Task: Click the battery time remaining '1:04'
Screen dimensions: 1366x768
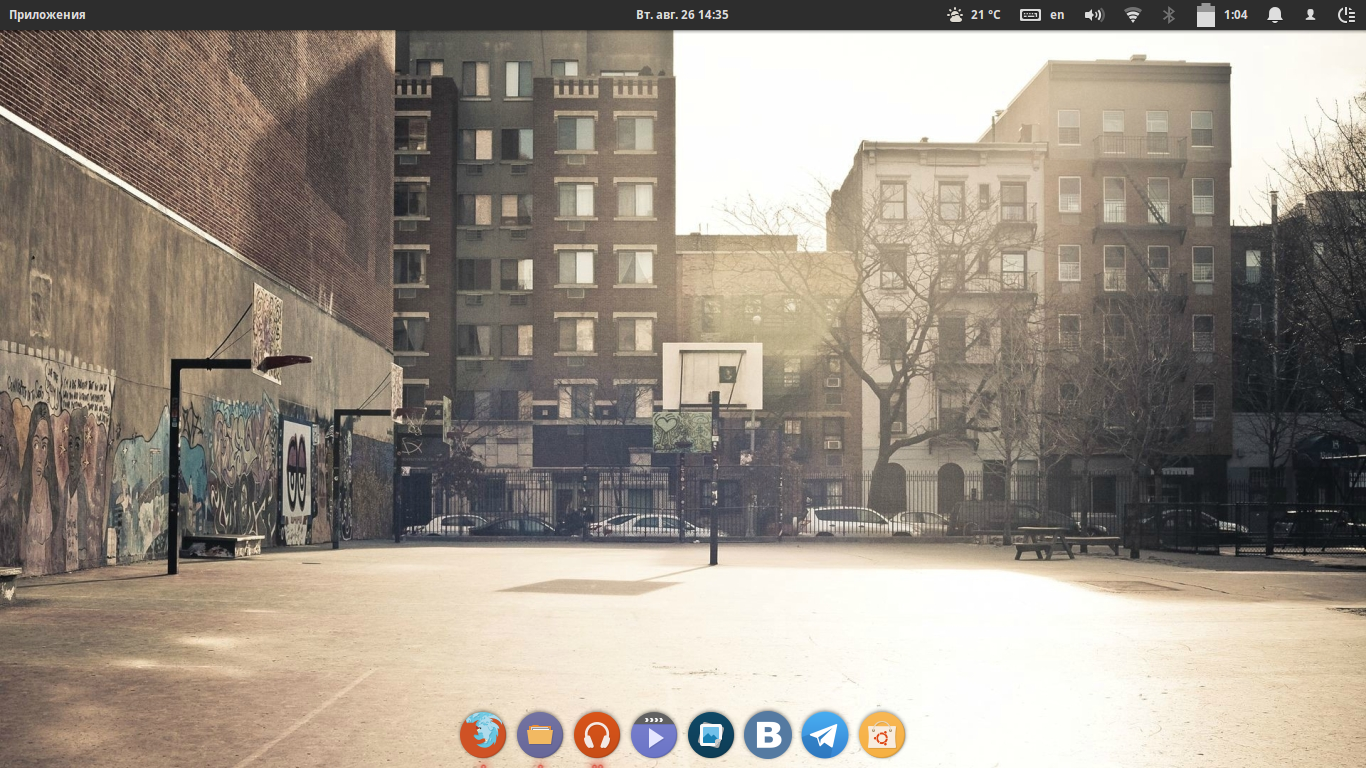Action: coord(1236,15)
